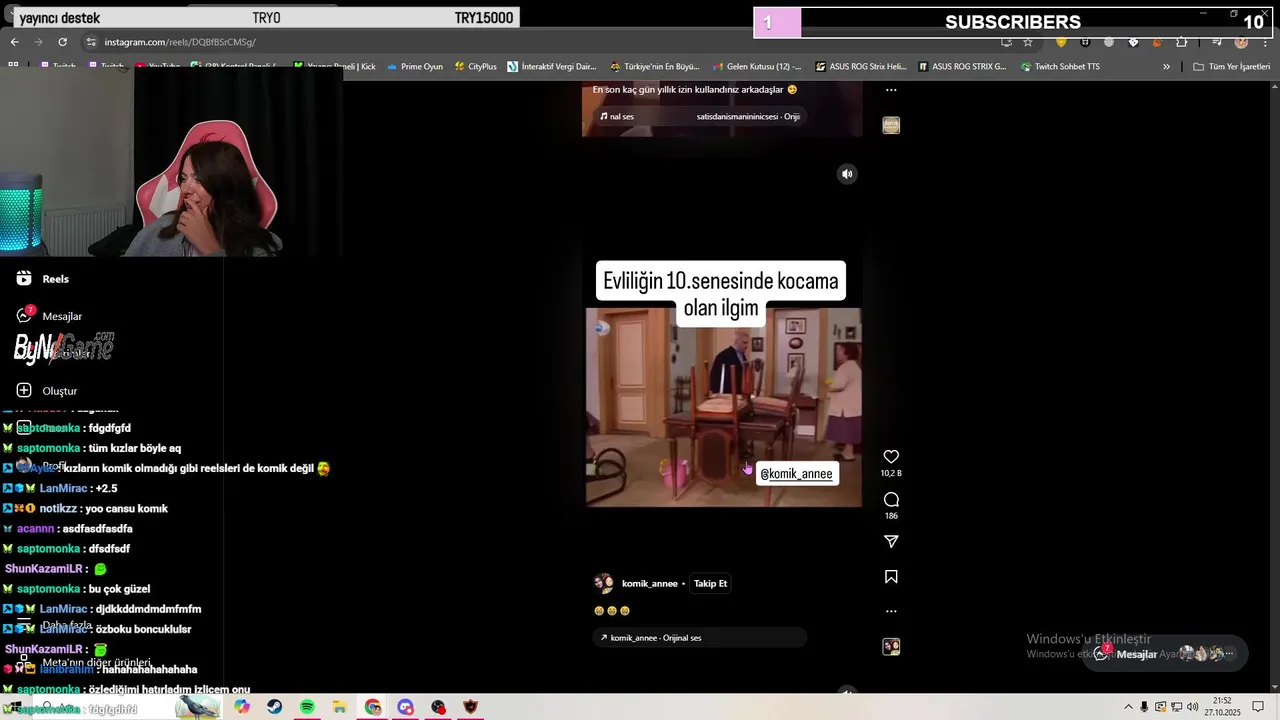Open the Tüm Yer İşaretleri folder
Screen dimensions: 1280x720
click(x=1231, y=67)
